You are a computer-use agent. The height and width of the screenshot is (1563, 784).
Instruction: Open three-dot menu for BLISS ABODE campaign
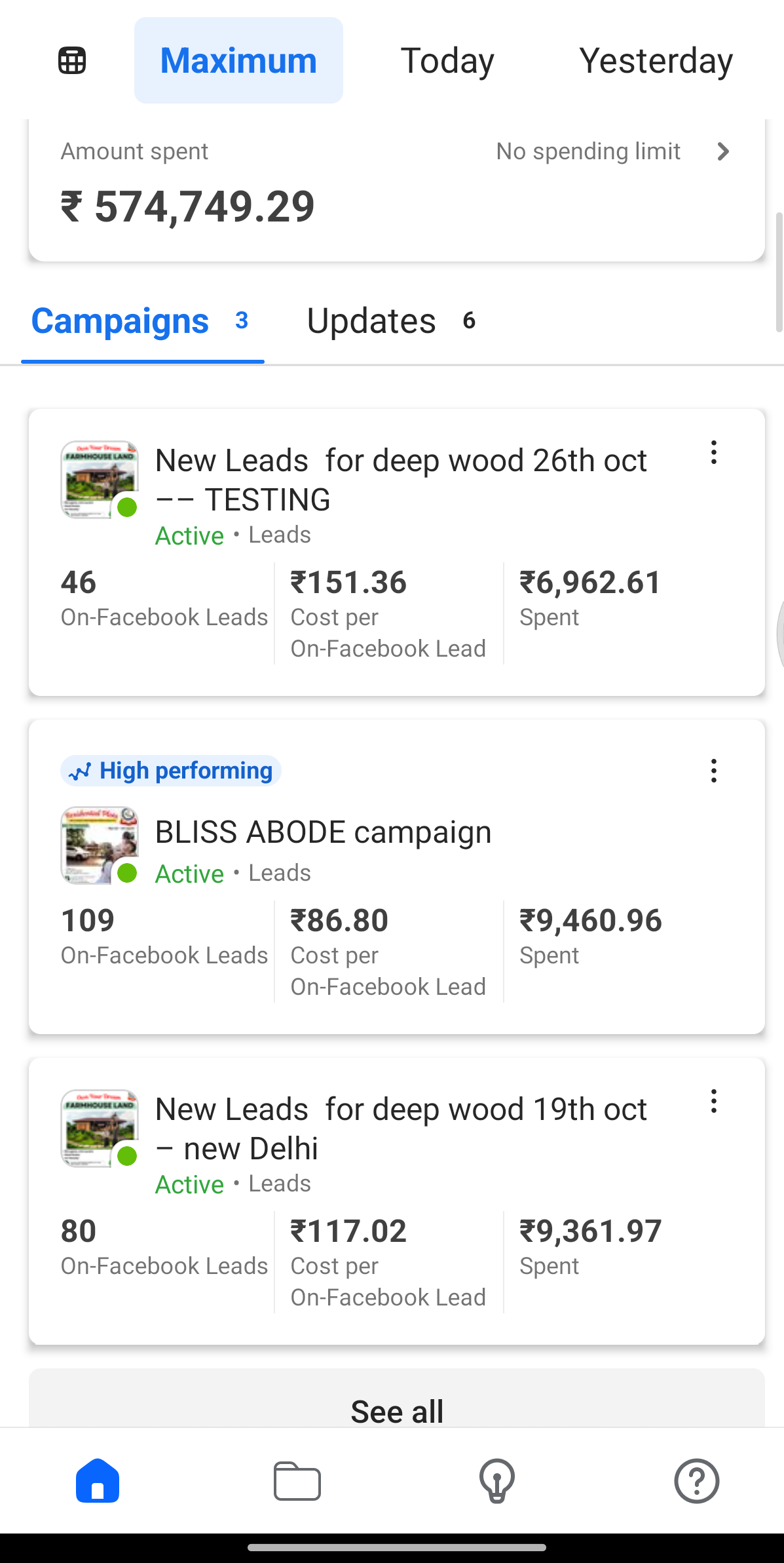(714, 771)
